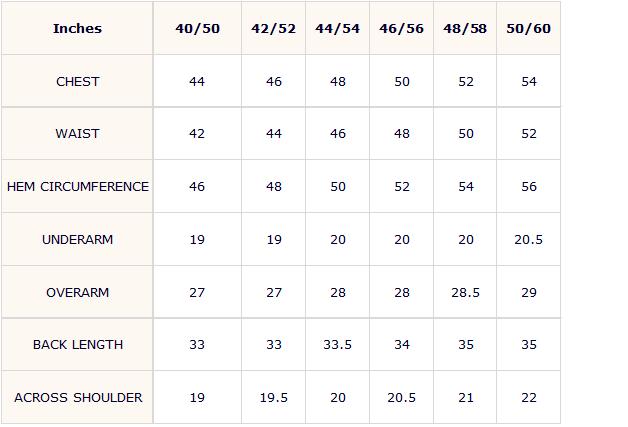Select the ACROSS SHOULDER row label
This screenshot has width=628, height=427.
[x=78, y=397]
